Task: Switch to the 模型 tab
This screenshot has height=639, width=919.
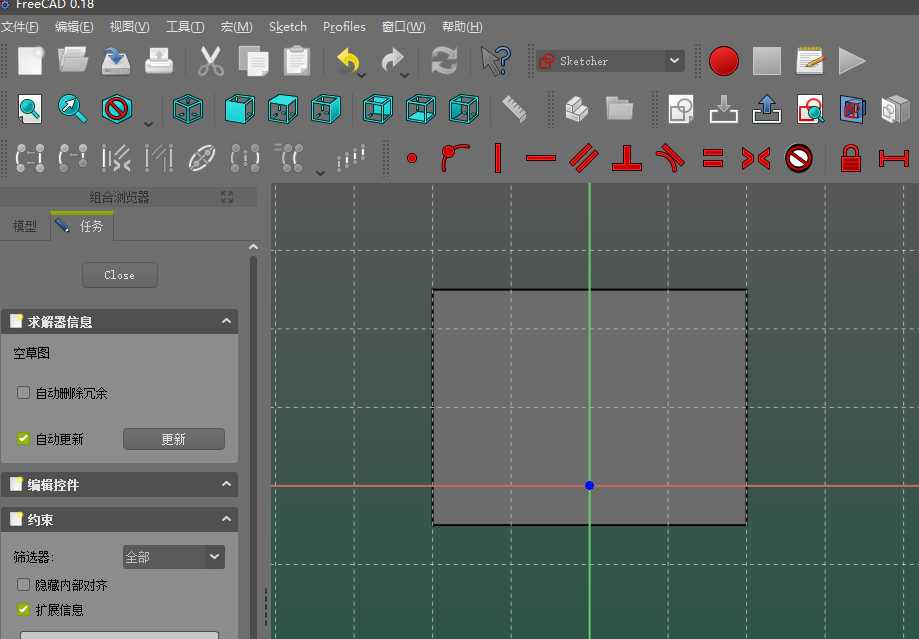Action: pyautogui.click(x=25, y=226)
